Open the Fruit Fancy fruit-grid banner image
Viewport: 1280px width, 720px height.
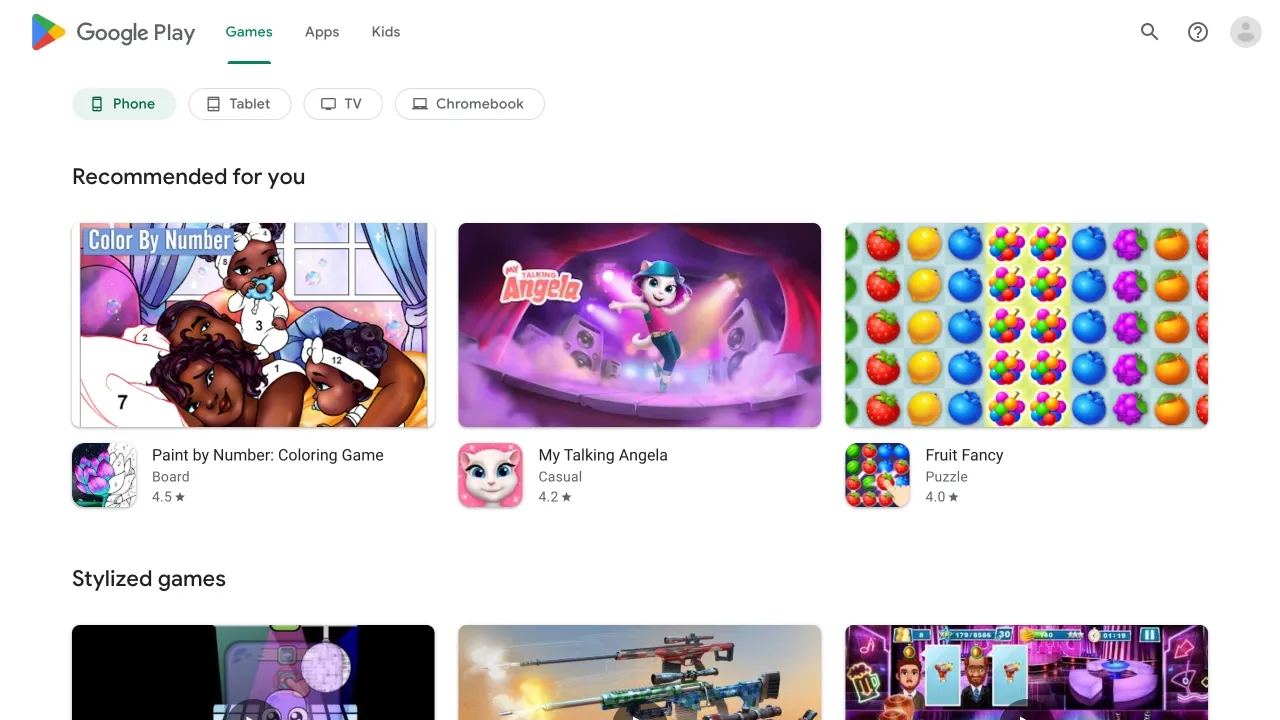[x=1026, y=325]
